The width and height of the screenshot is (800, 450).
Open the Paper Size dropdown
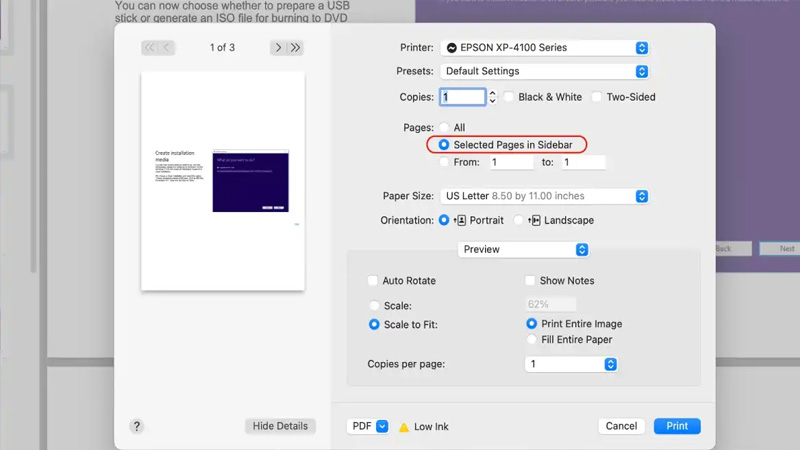point(545,196)
